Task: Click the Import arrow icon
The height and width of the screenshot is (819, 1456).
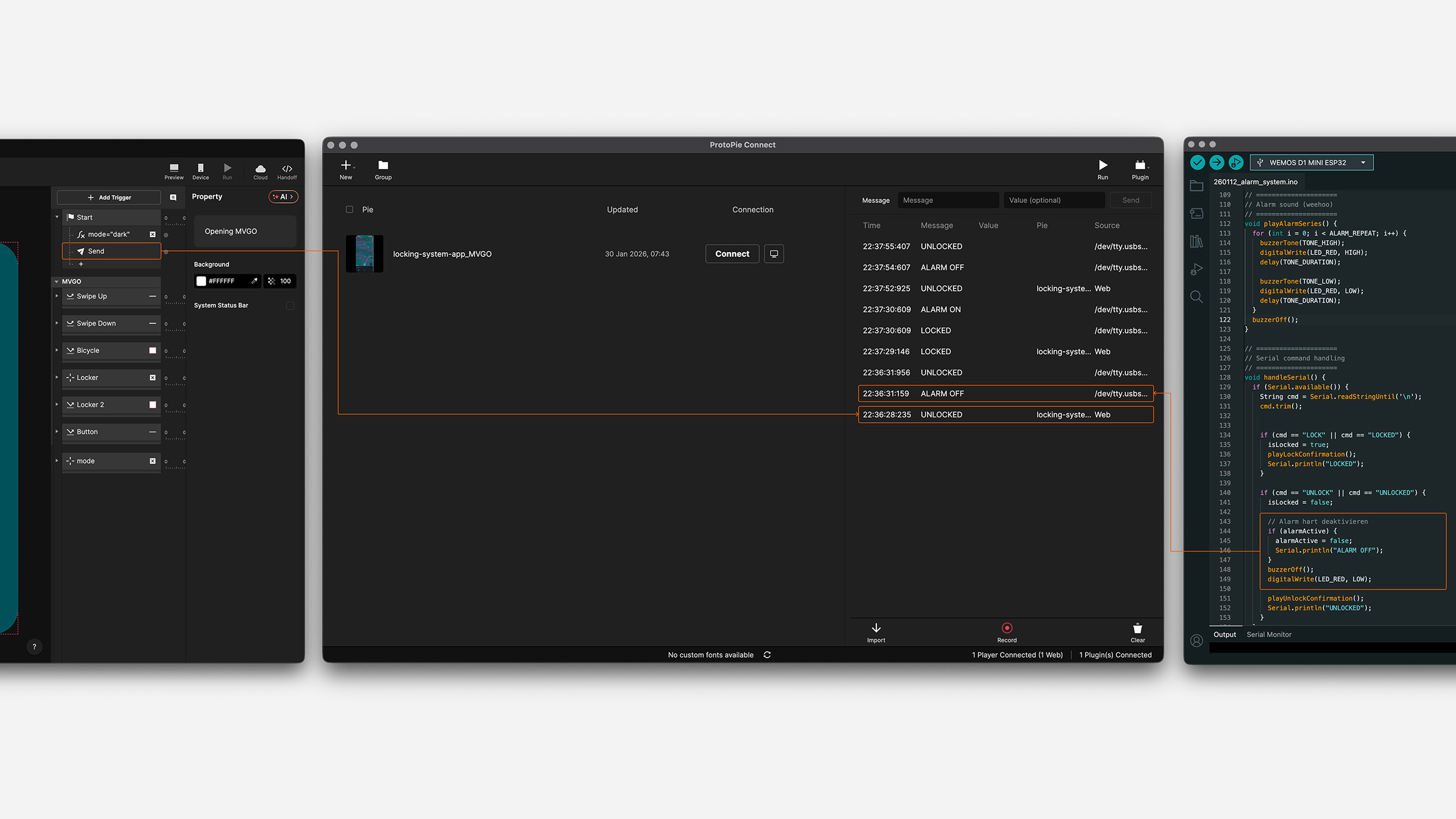Action: point(876,628)
